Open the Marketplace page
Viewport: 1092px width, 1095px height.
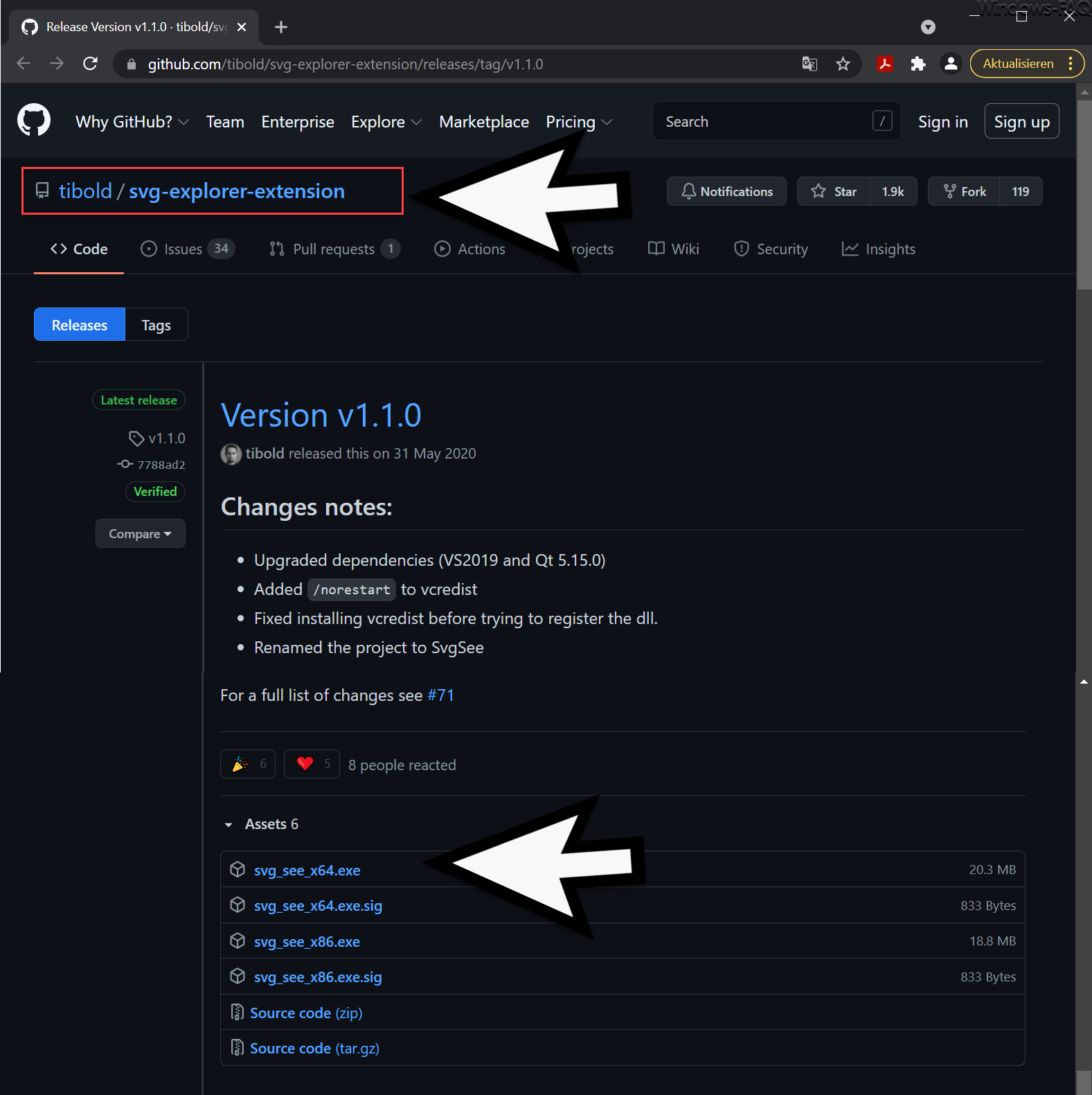(x=484, y=122)
